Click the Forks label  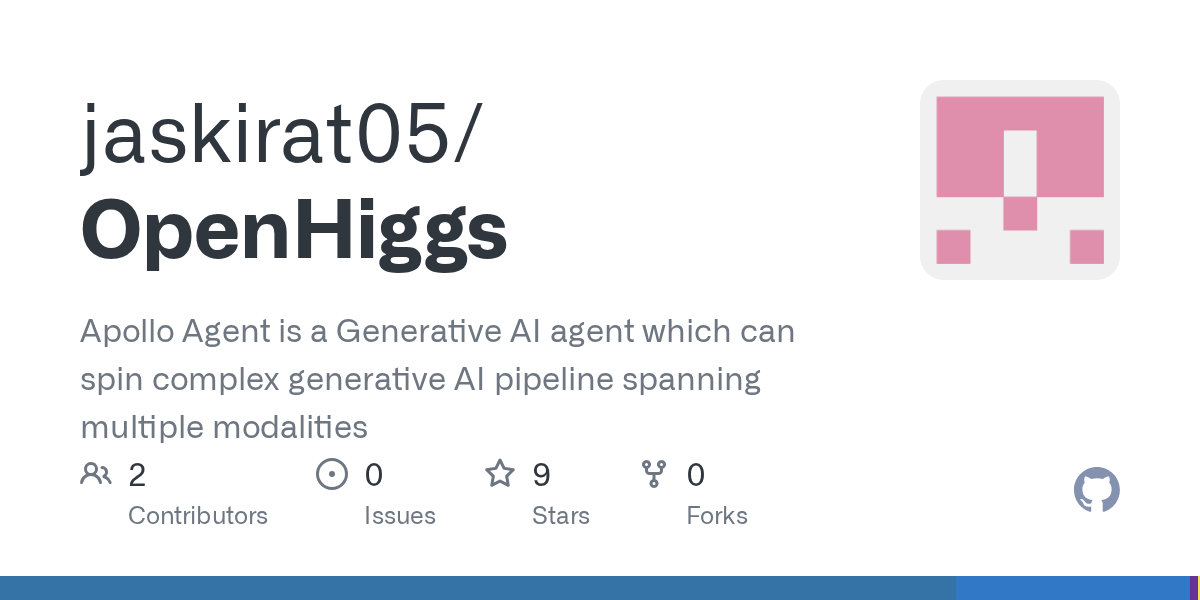(717, 516)
